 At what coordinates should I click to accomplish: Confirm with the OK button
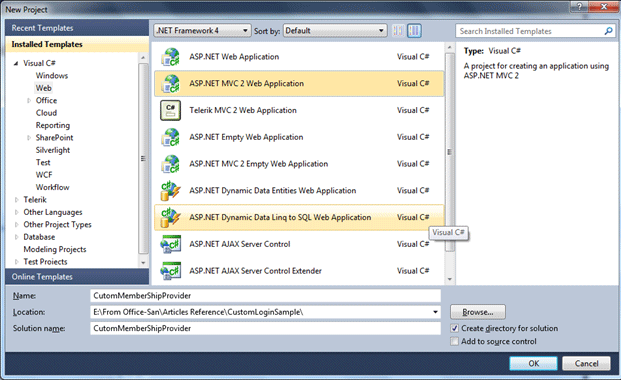[533, 363]
